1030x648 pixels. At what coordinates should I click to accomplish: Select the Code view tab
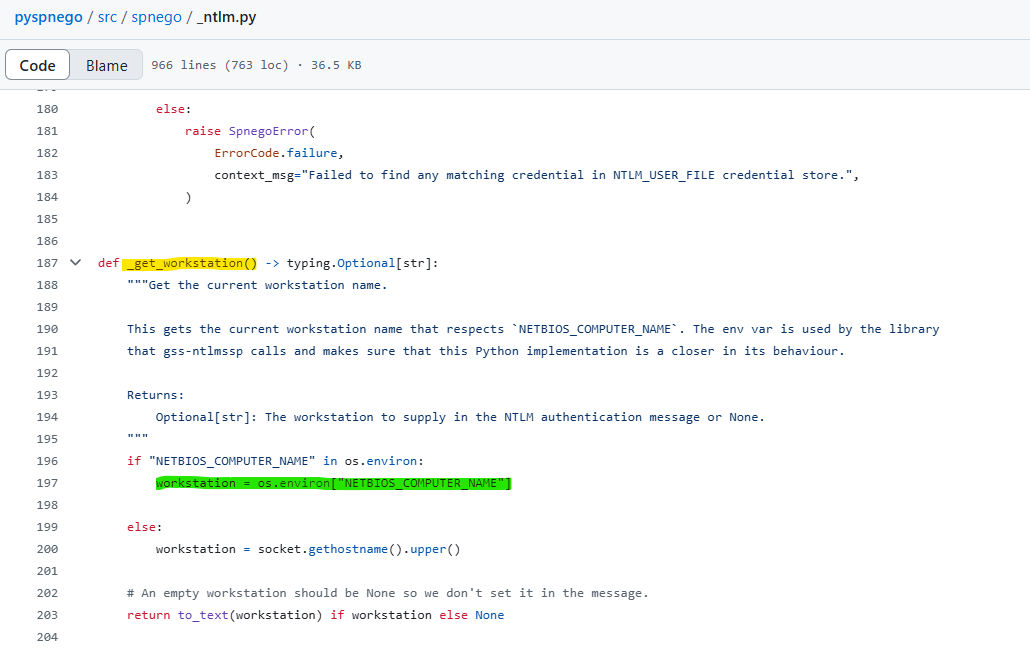[38, 65]
